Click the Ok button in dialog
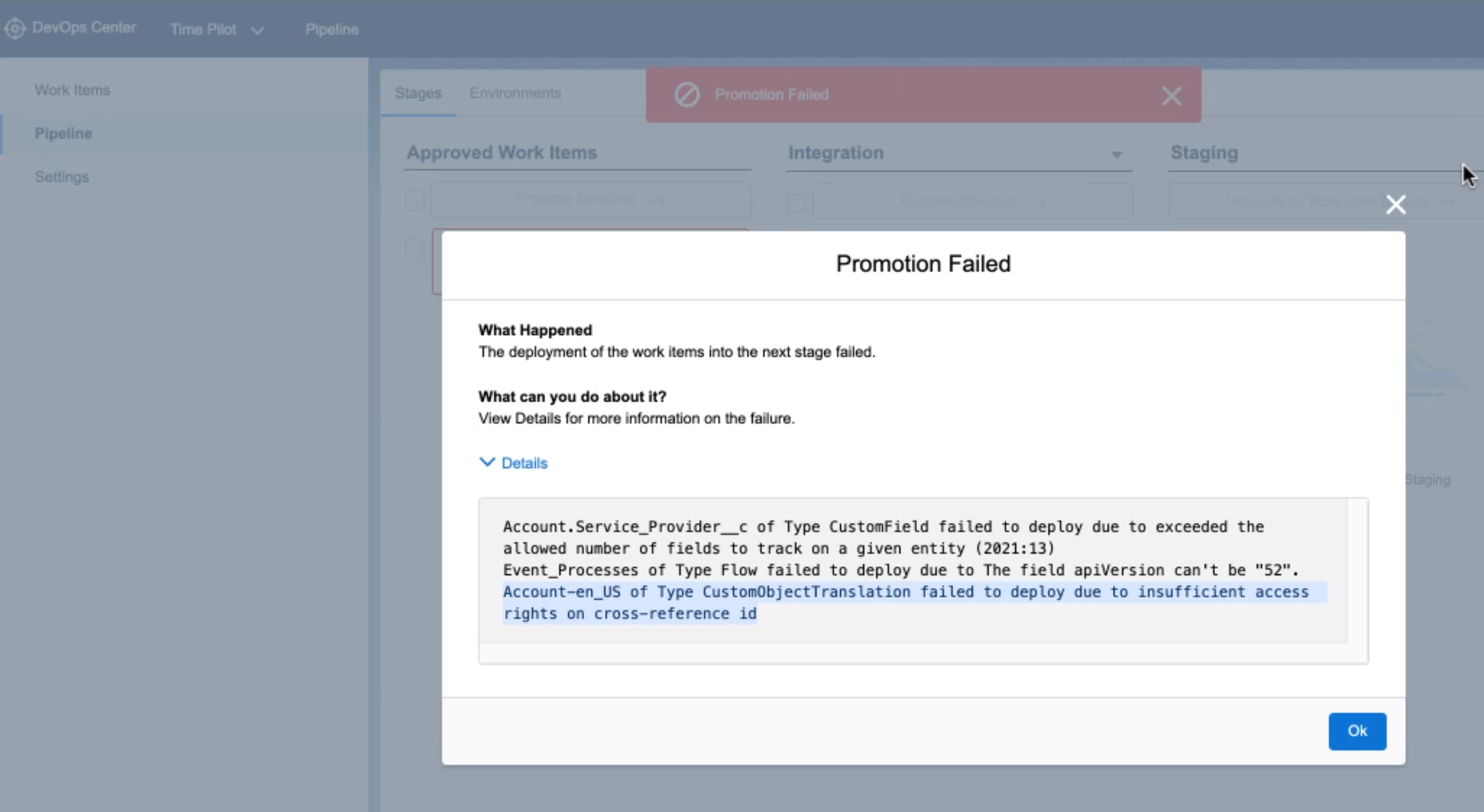 (1356, 731)
